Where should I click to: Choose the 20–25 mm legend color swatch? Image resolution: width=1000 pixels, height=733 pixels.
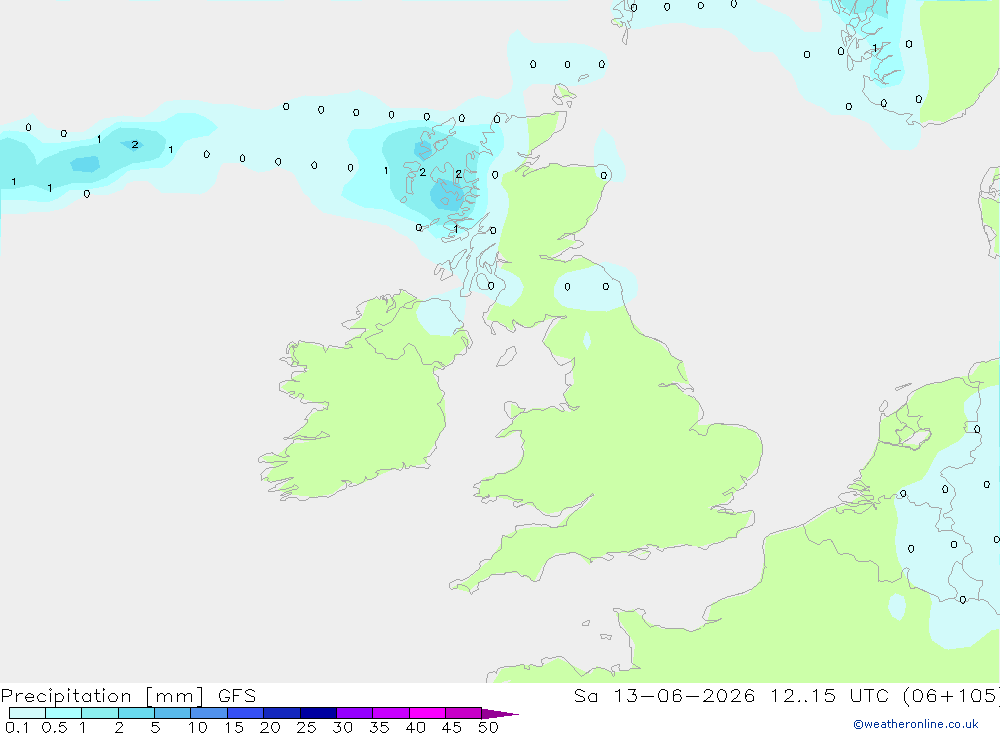coord(282,713)
